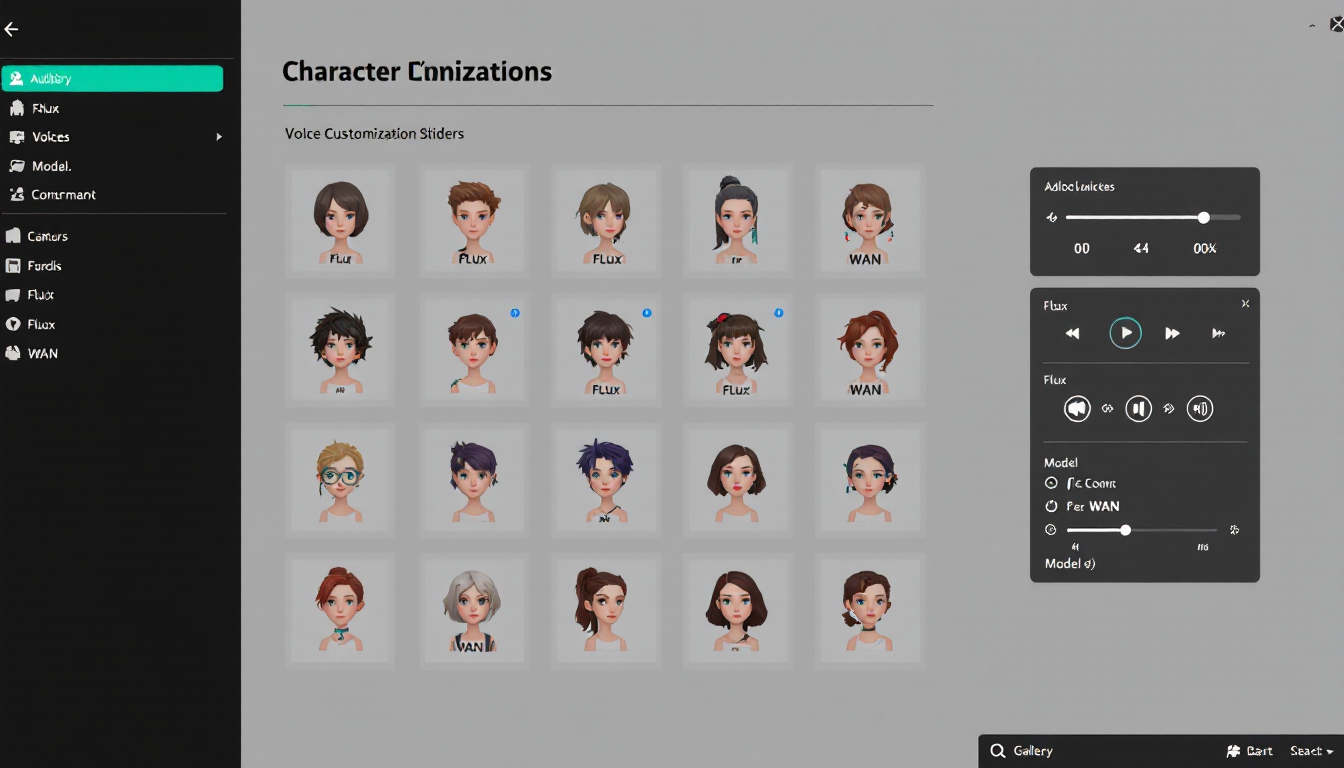Click the Camers icon in sidebar
1344x768 pixels.
click(13, 236)
